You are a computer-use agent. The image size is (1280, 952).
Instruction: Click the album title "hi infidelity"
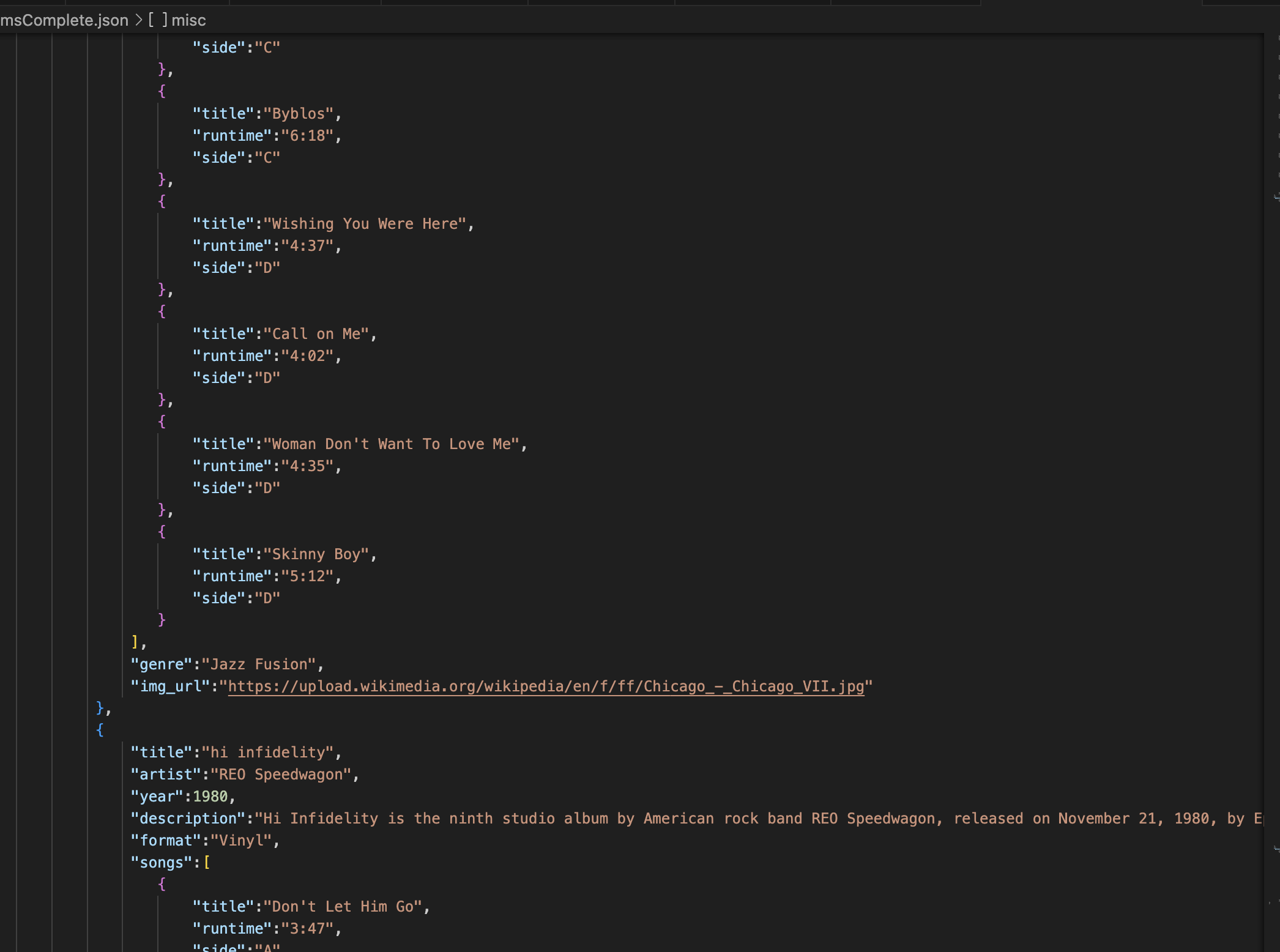point(268,753)
